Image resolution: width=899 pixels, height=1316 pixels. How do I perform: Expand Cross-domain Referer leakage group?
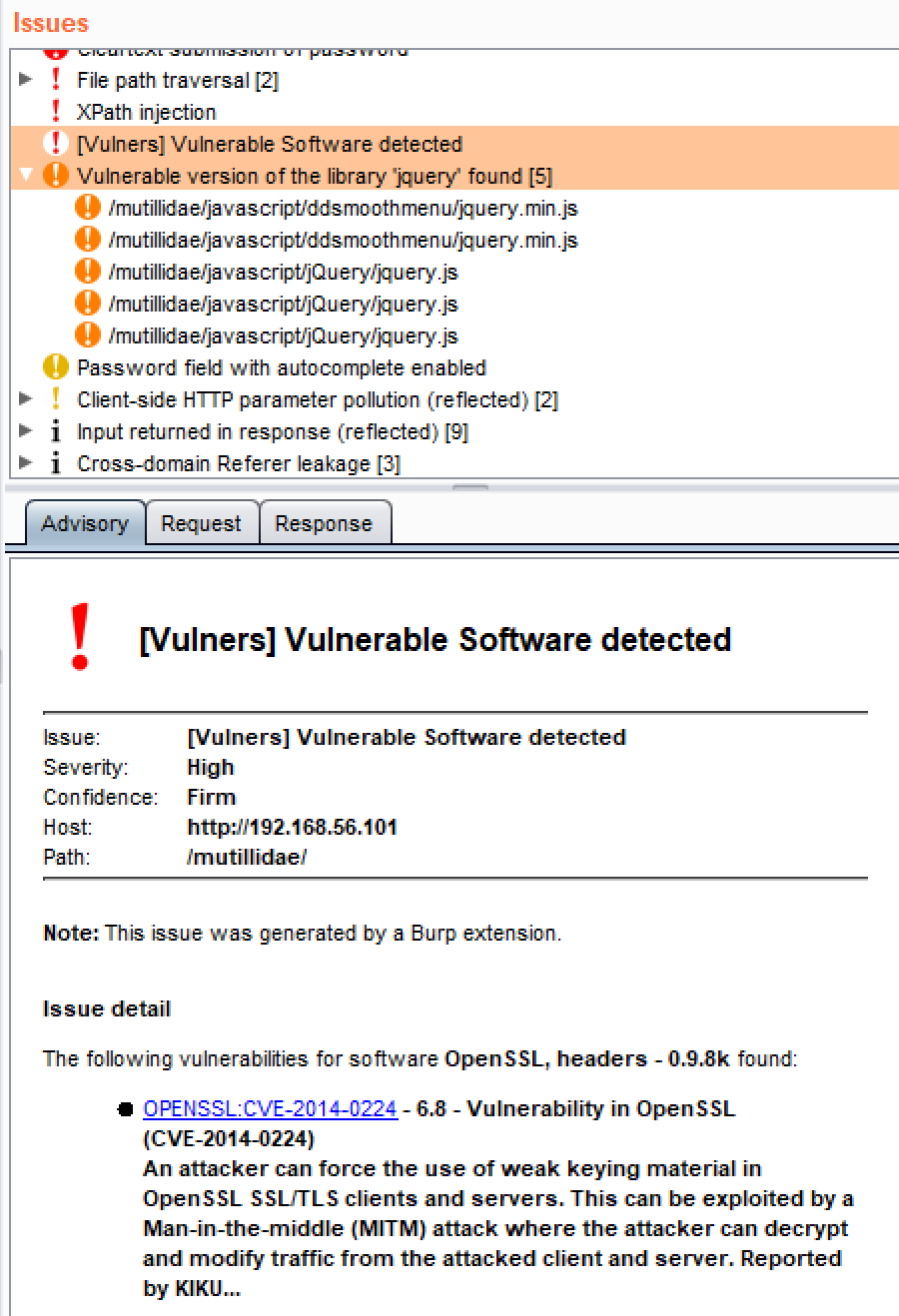pos(26,463)
